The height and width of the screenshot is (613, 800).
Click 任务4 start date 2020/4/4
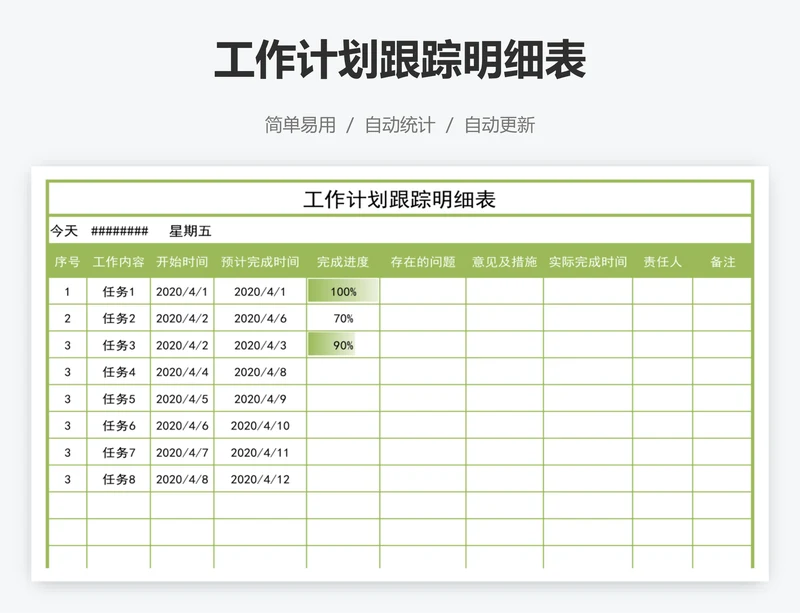pyautogui.click(x=182, y=372)
